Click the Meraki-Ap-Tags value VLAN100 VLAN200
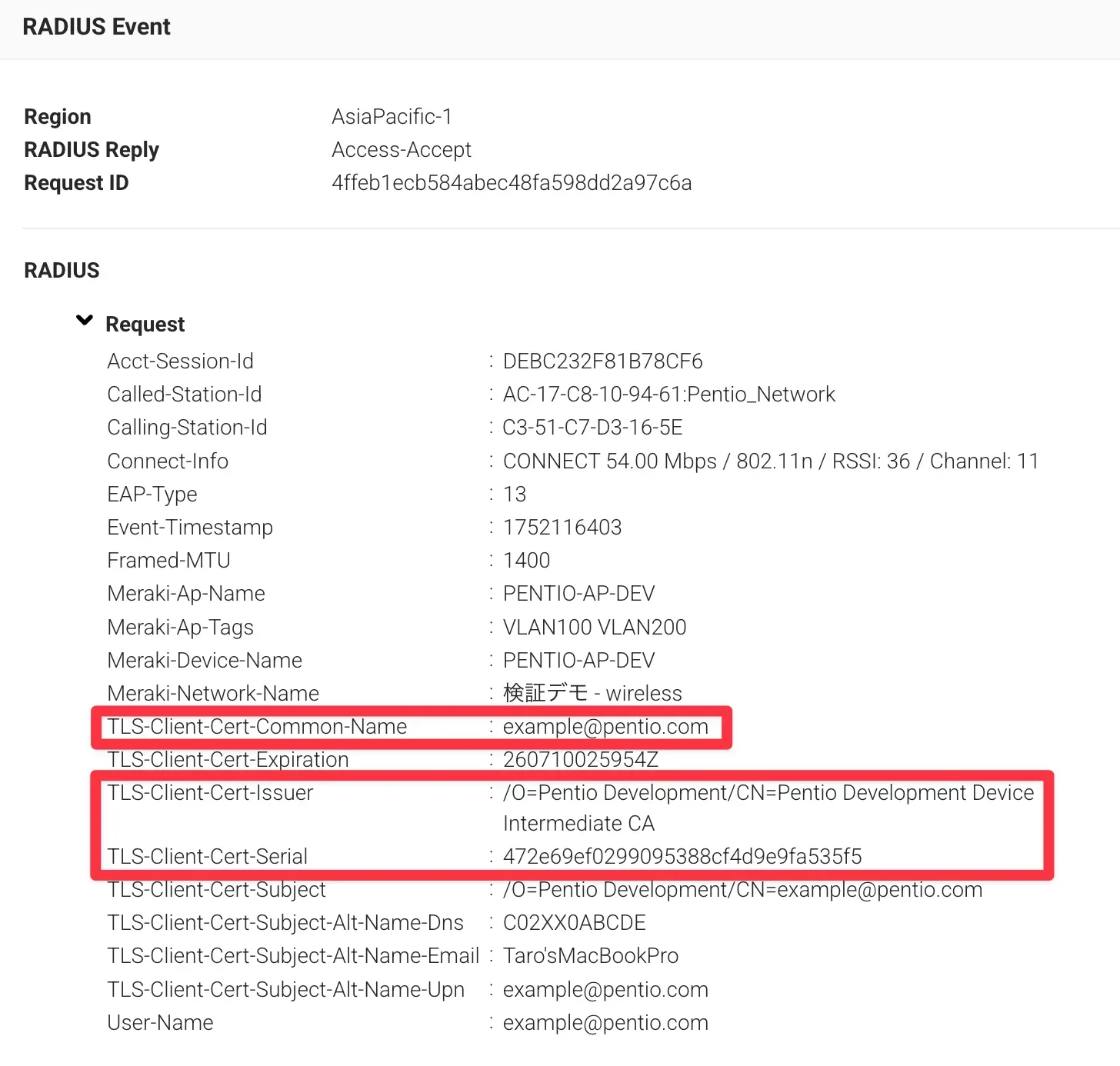The image size is (1120, 1066). coord(594,628)
